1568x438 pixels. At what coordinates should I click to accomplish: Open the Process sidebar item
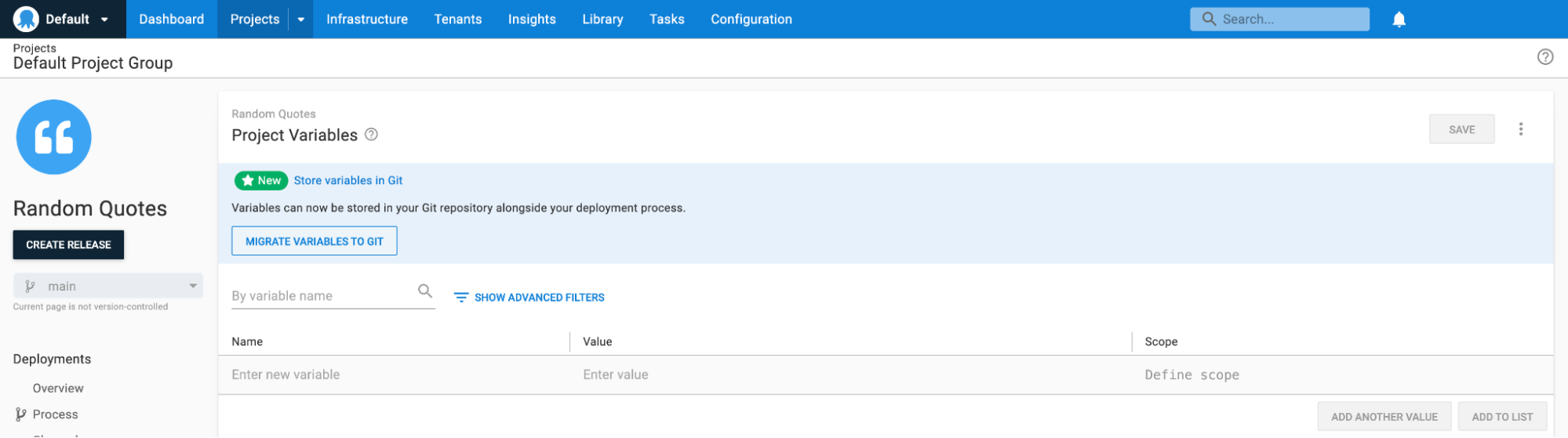click(55, 414)
